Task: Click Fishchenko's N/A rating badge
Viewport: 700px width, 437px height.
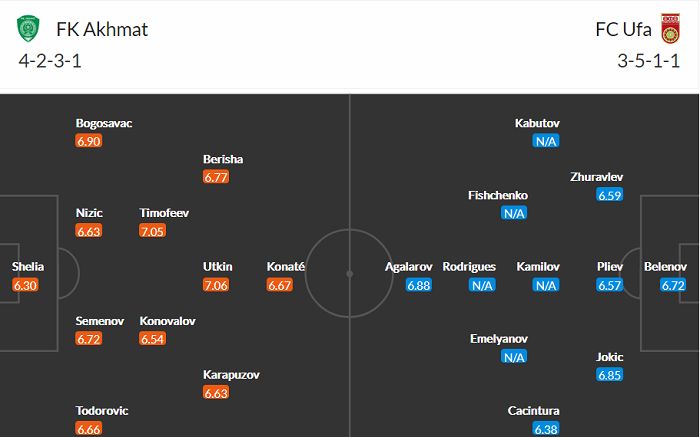Action: click(514, 213)
